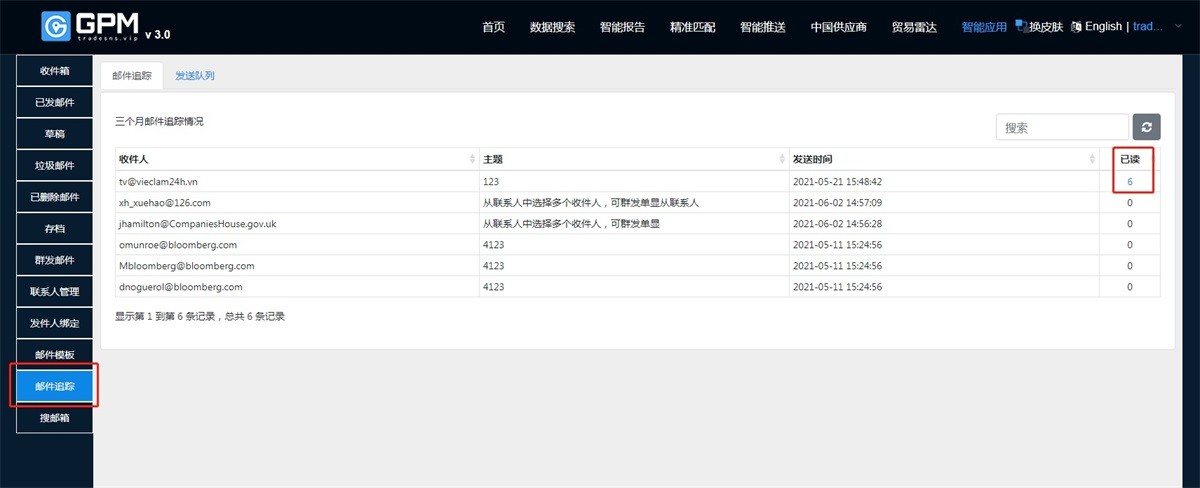Sort table by 收件人 column arrows
The height and width of the screenshot is (488, 1200).
(472, 160)
